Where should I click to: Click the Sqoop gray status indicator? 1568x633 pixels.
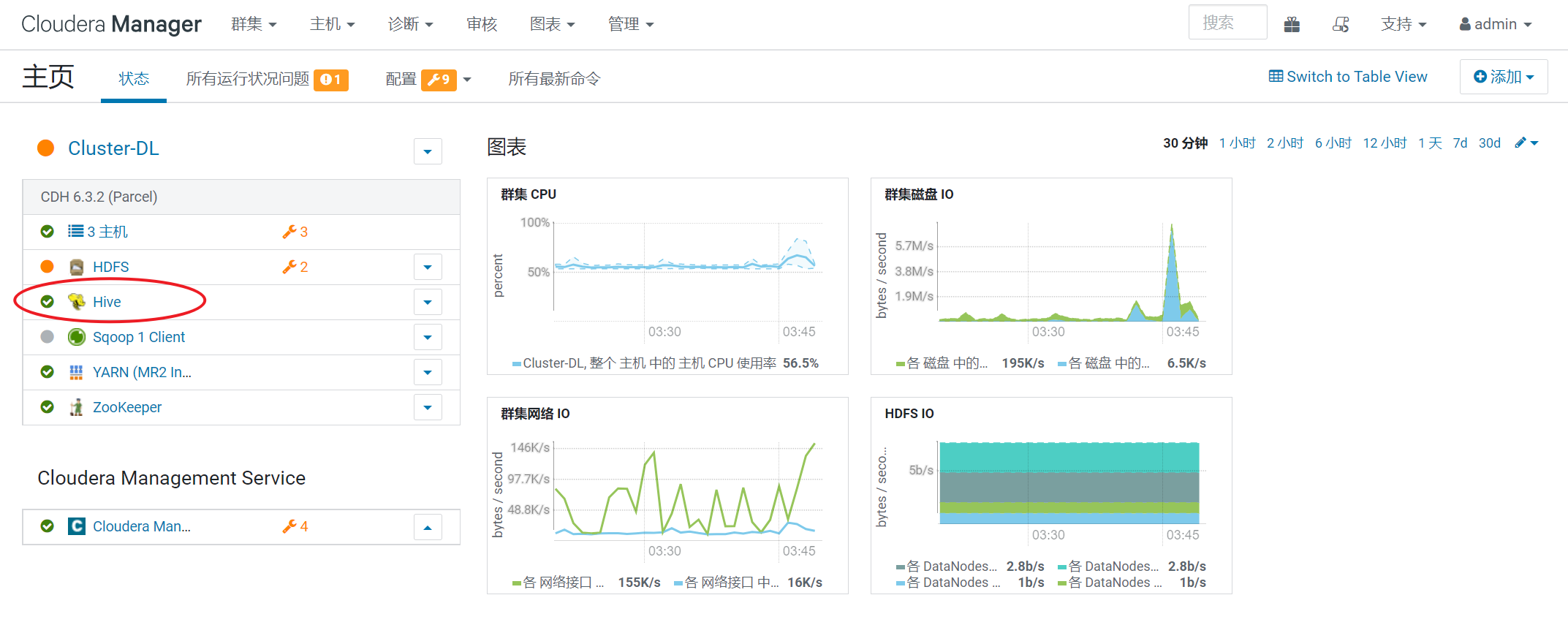coord(48,337)
